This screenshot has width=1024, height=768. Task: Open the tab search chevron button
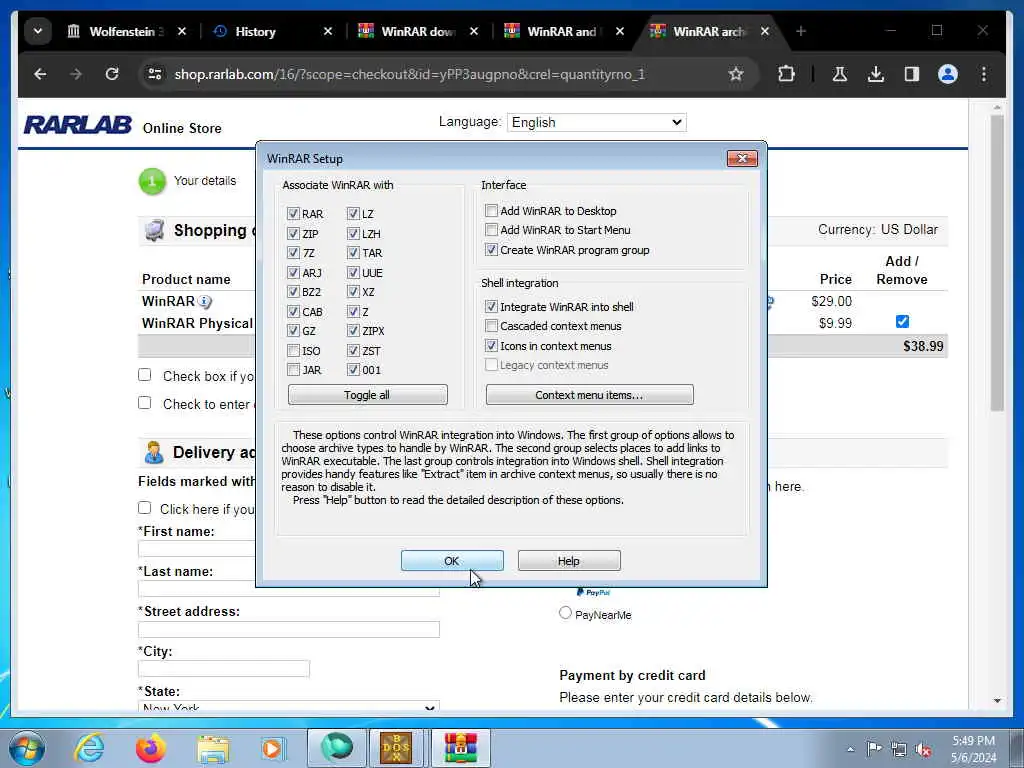point(38,31)
